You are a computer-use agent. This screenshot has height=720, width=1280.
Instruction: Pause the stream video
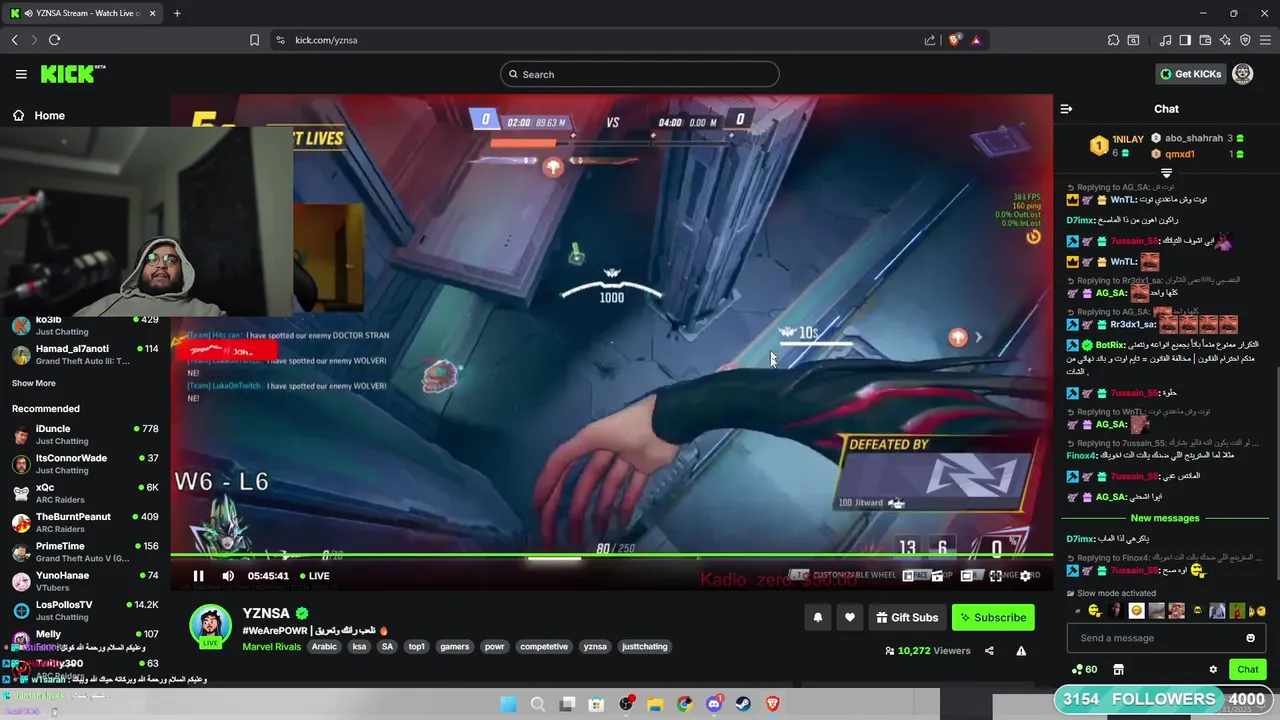click(198, 576)
